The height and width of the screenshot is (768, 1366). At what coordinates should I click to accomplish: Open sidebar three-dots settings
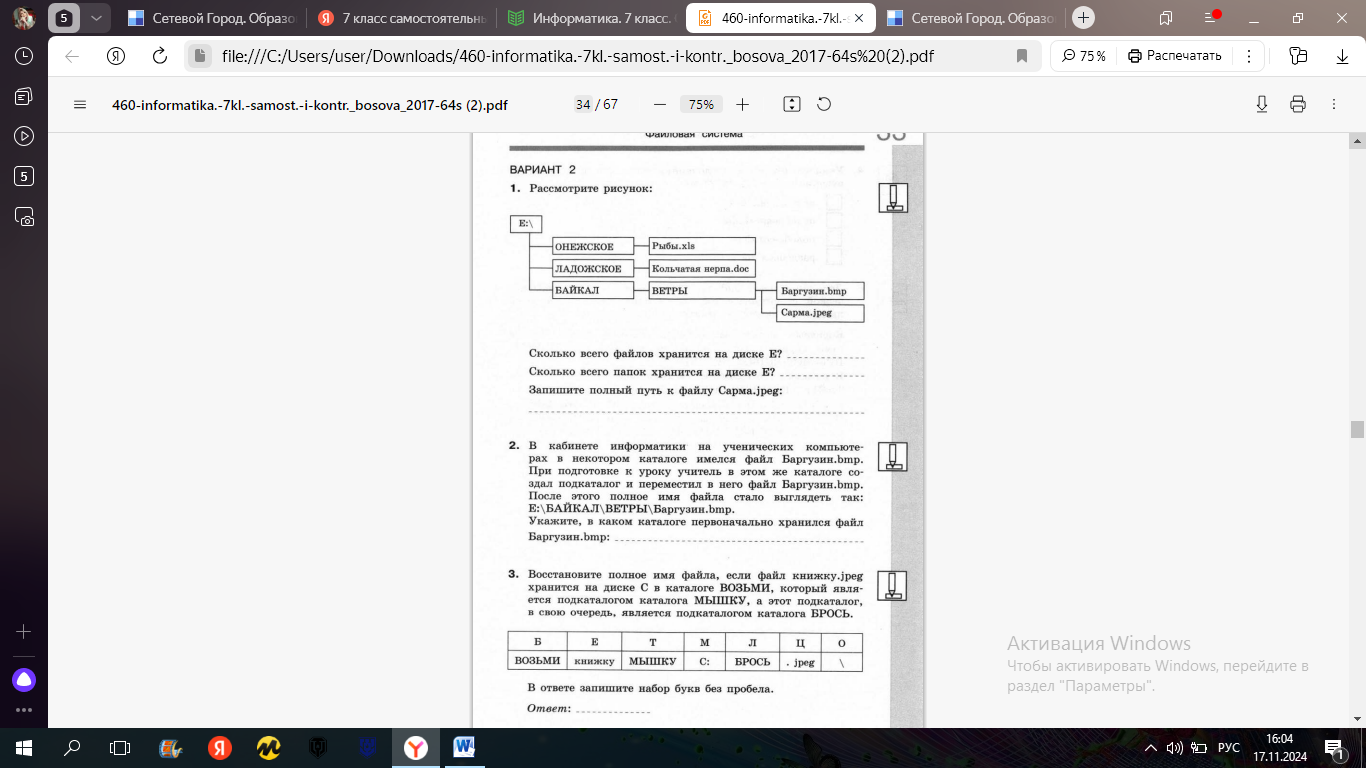[24, 710]
